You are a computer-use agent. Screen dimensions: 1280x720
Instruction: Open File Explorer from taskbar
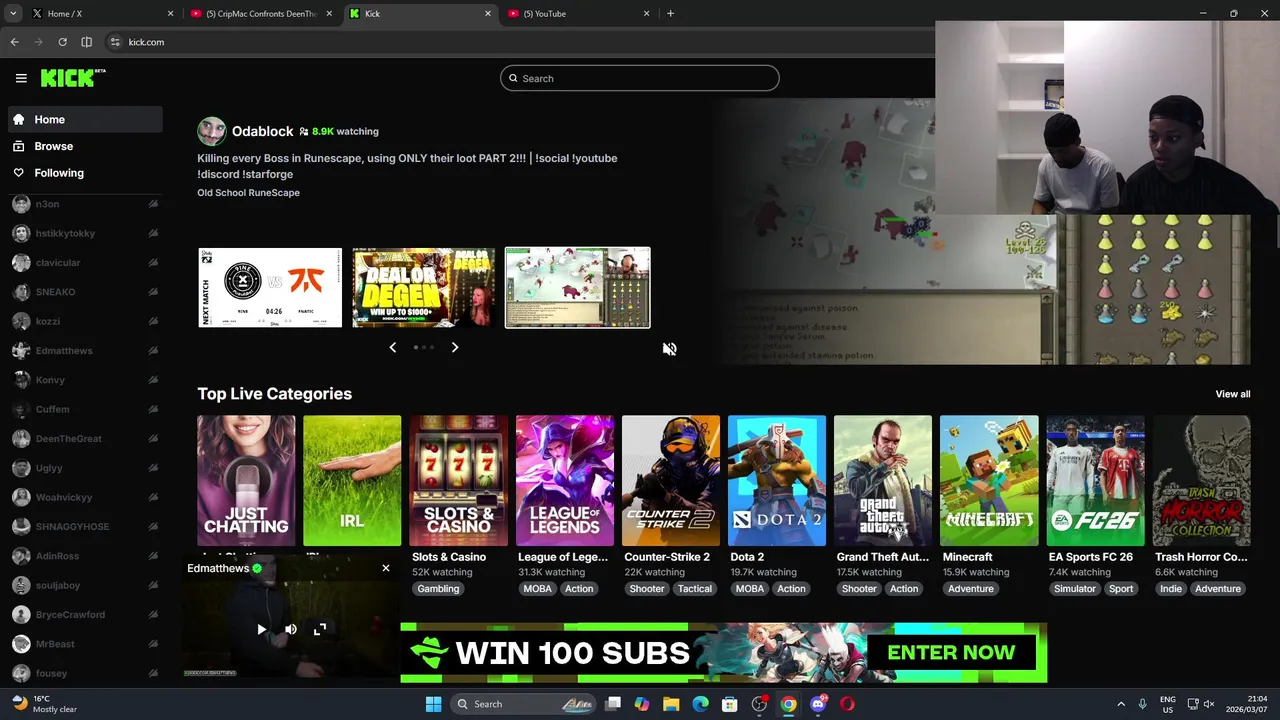pyautogui.click(x=671, y=704)
